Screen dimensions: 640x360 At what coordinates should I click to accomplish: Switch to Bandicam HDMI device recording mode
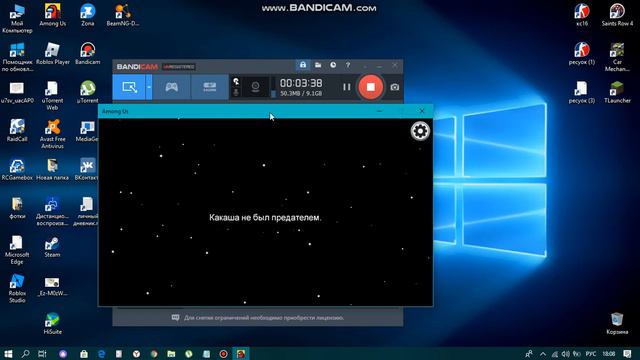tap(209, 87)
